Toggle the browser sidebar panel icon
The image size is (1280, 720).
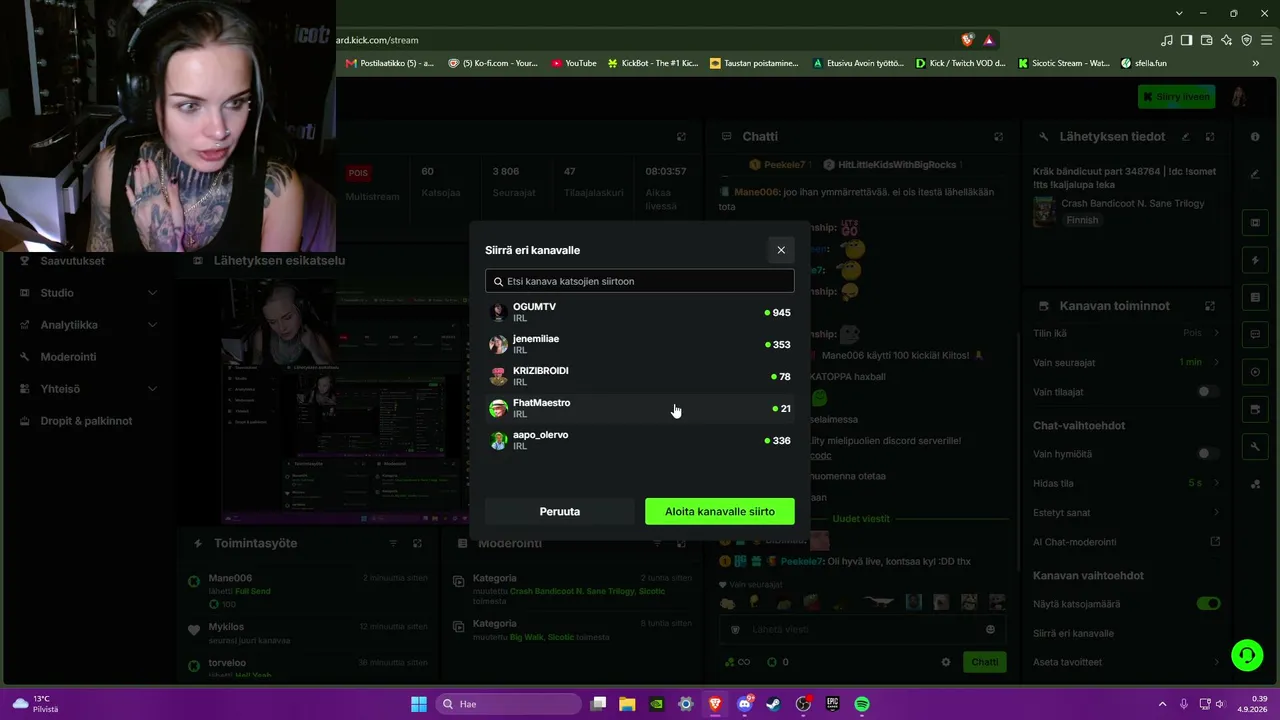tap(1186, 40)
